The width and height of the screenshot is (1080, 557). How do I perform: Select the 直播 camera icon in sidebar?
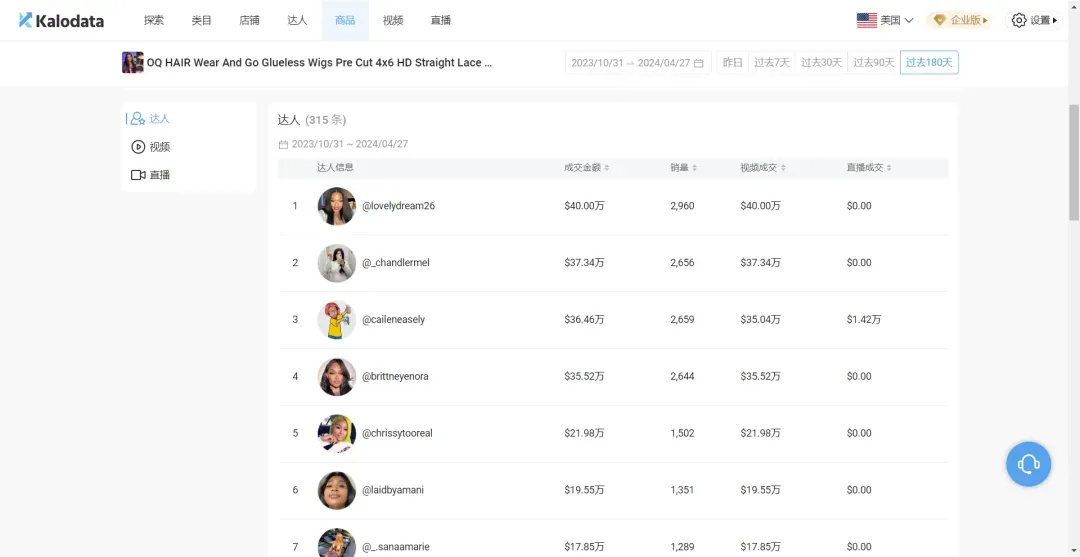coord(138,175)
